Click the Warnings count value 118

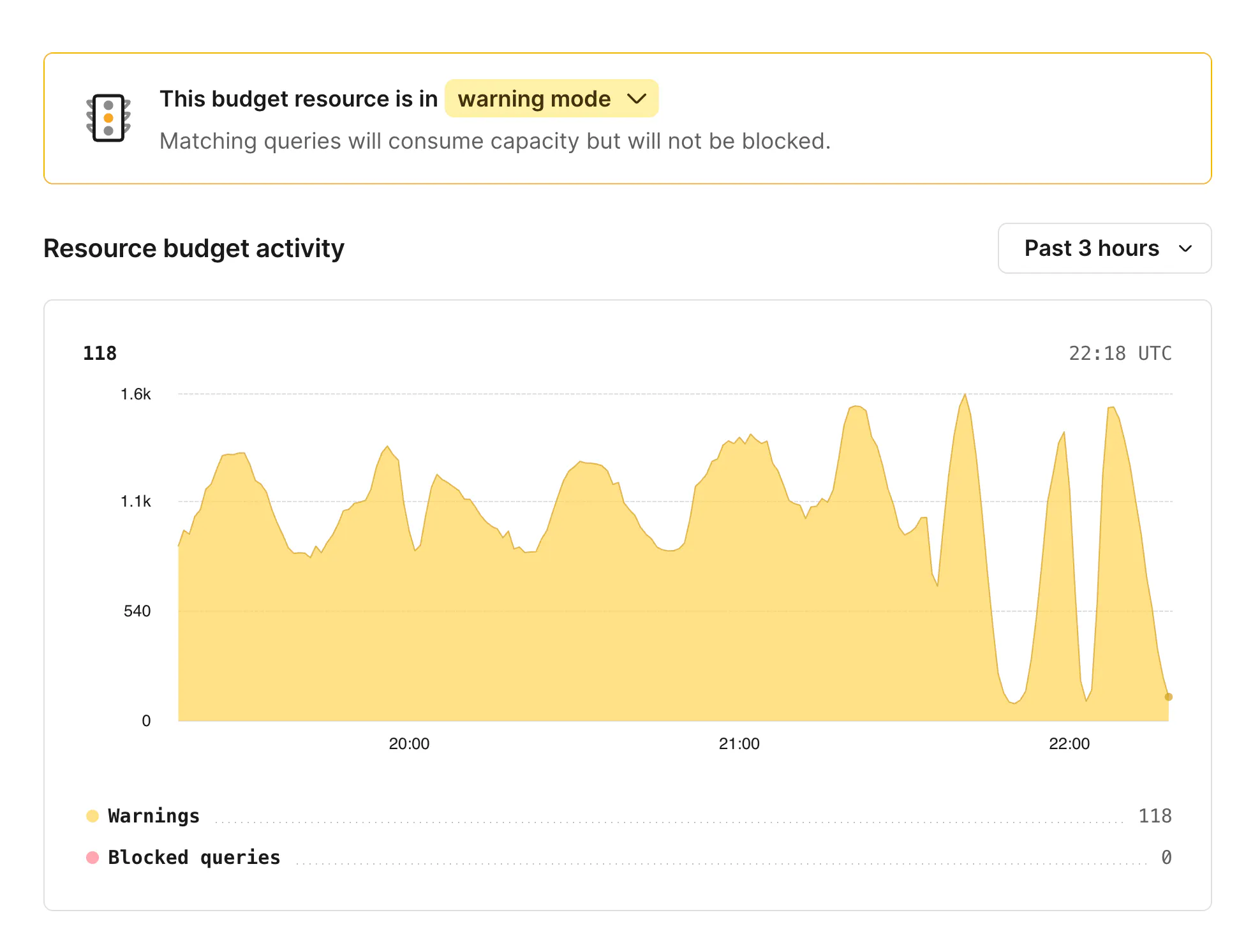[1155, 815]
